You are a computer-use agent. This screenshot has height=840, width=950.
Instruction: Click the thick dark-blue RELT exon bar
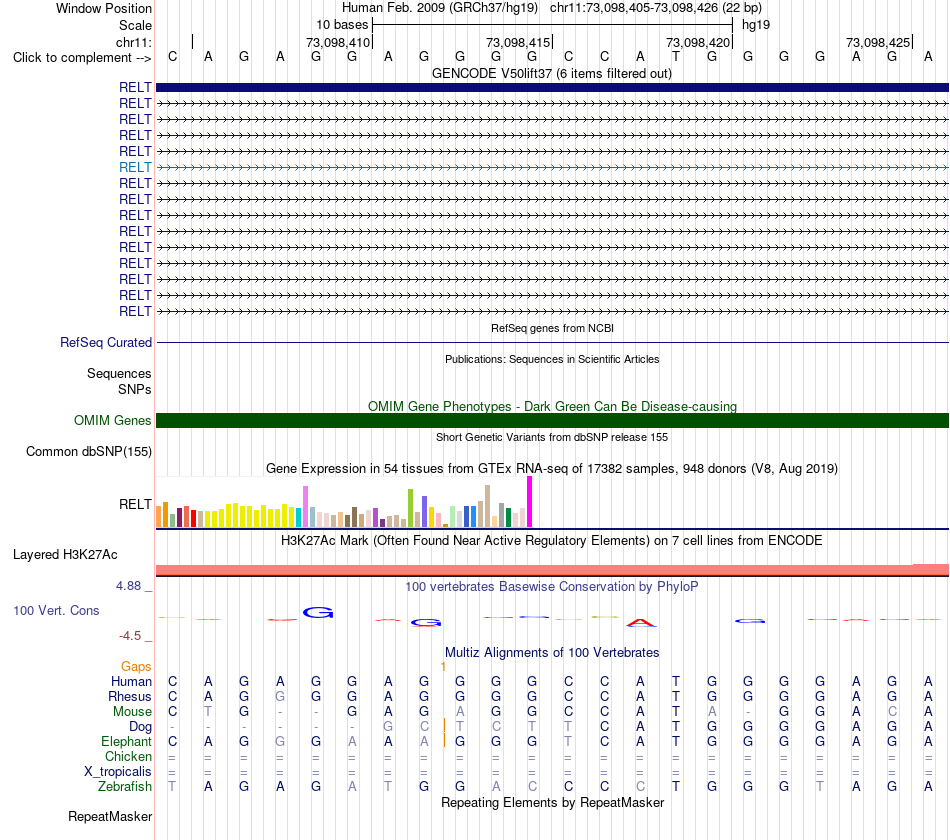pos(552,87)
